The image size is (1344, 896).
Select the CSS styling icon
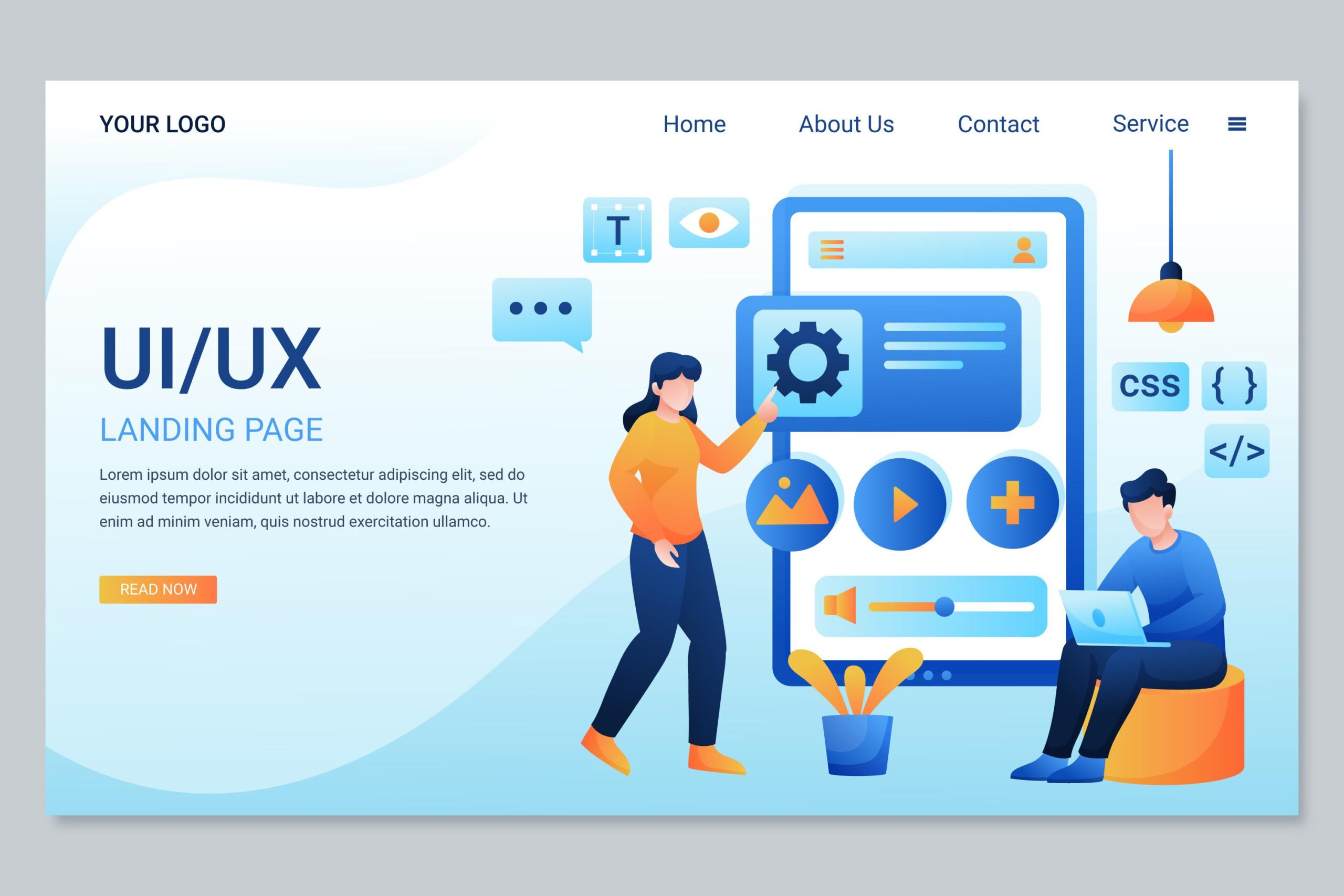1149,384
